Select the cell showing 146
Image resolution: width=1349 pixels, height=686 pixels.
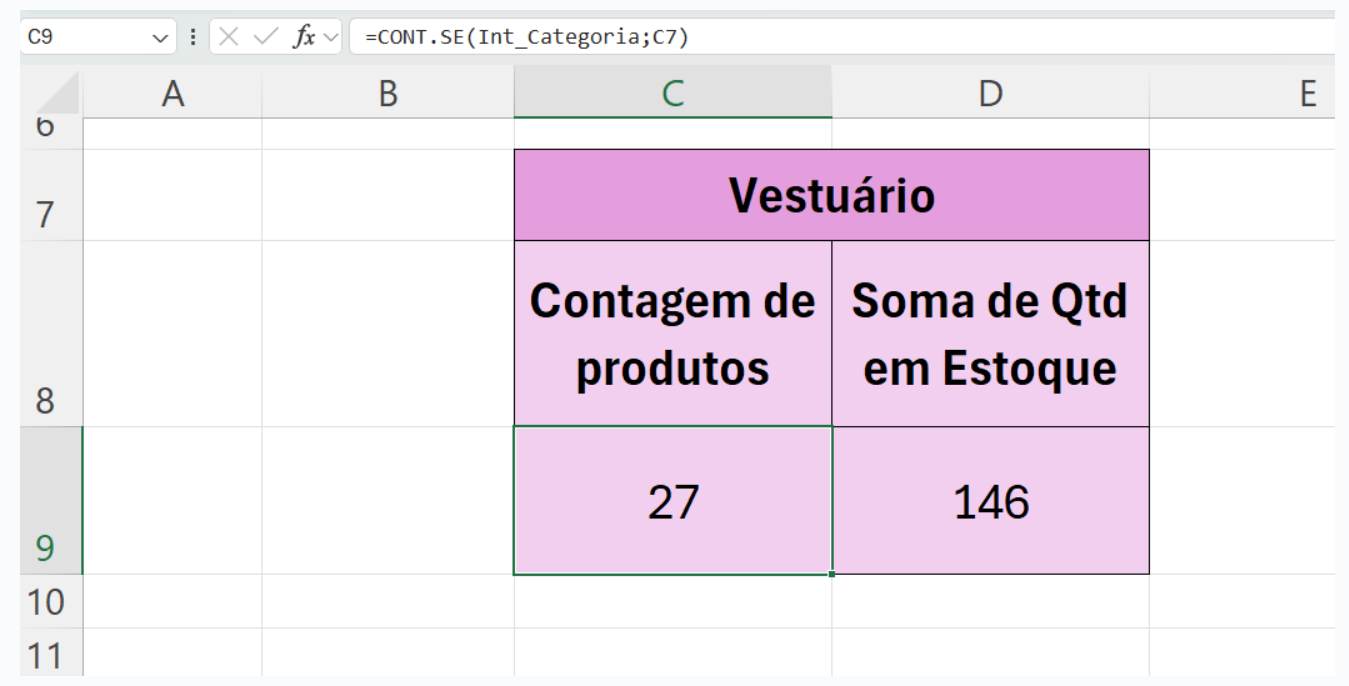991,498
